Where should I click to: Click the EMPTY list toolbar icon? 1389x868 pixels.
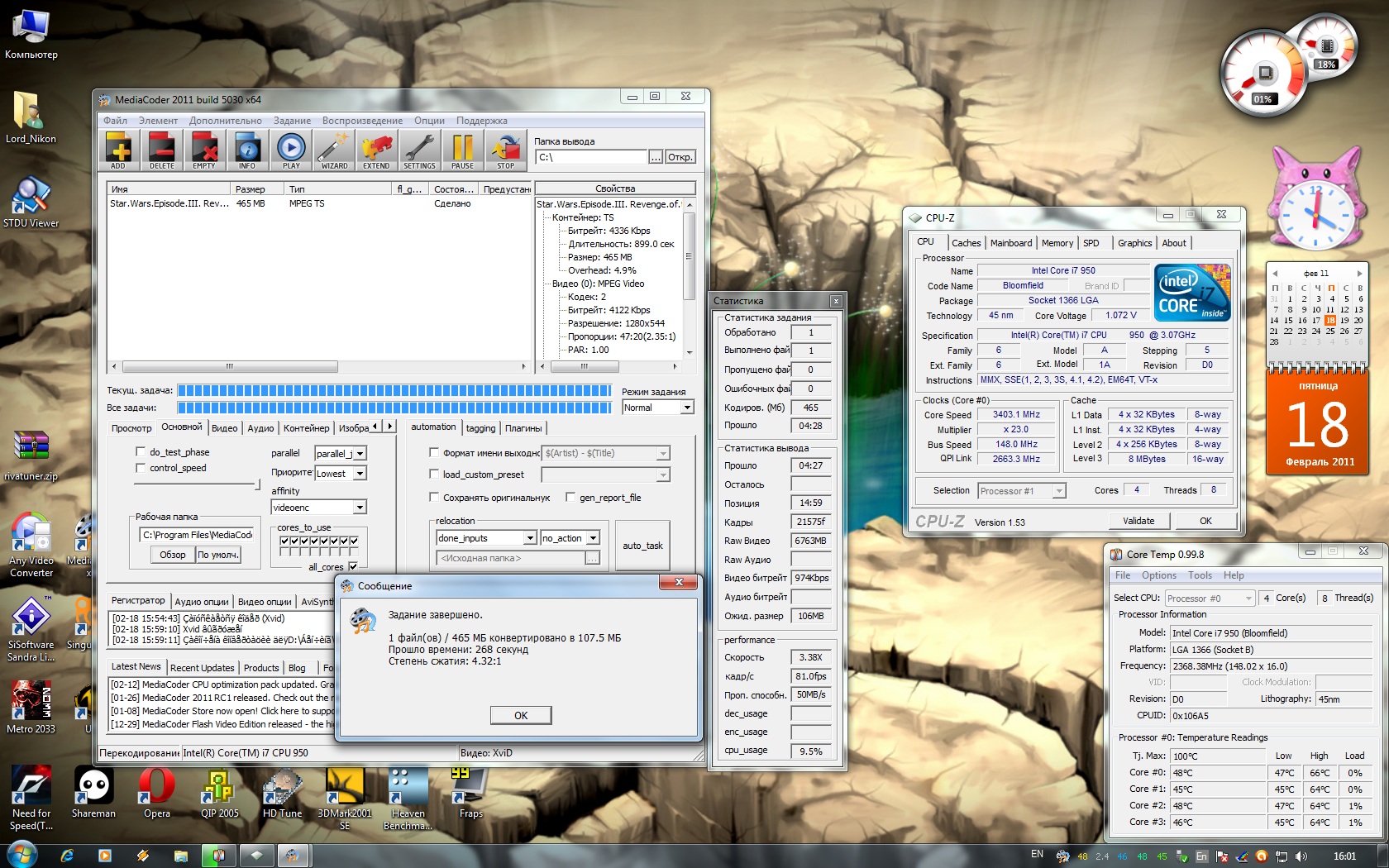pyautogui.click(x=204, y=151)
